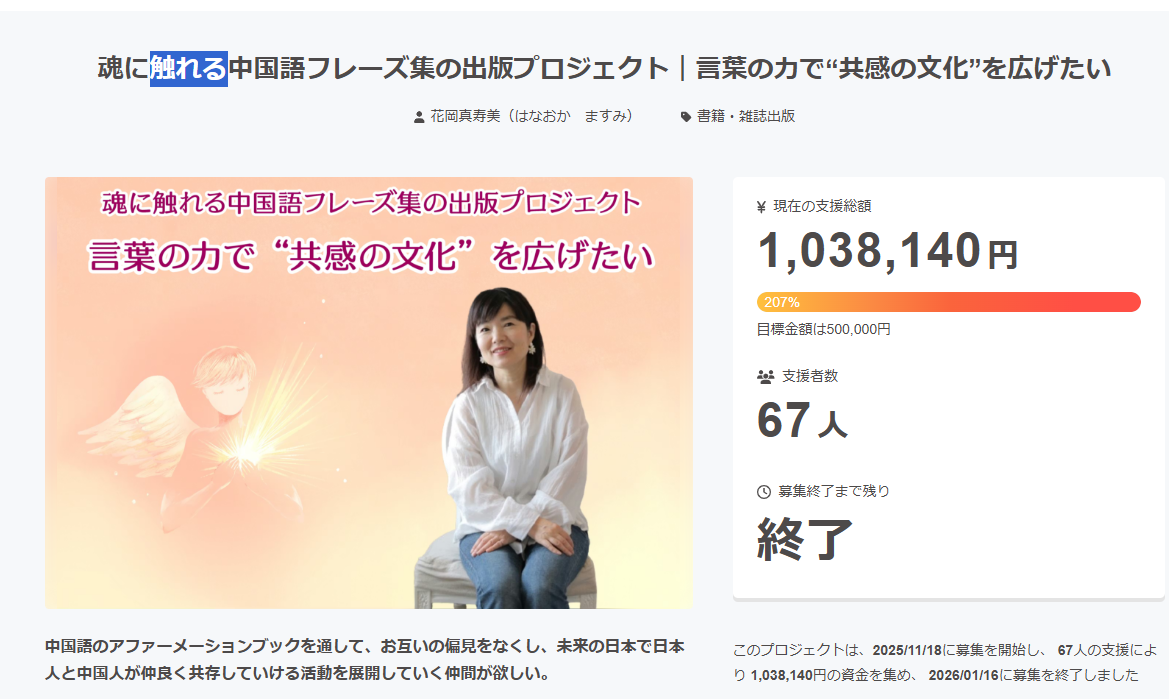
Task: Click the 1,038,140円 total amount
Action: tap(887, 250)
